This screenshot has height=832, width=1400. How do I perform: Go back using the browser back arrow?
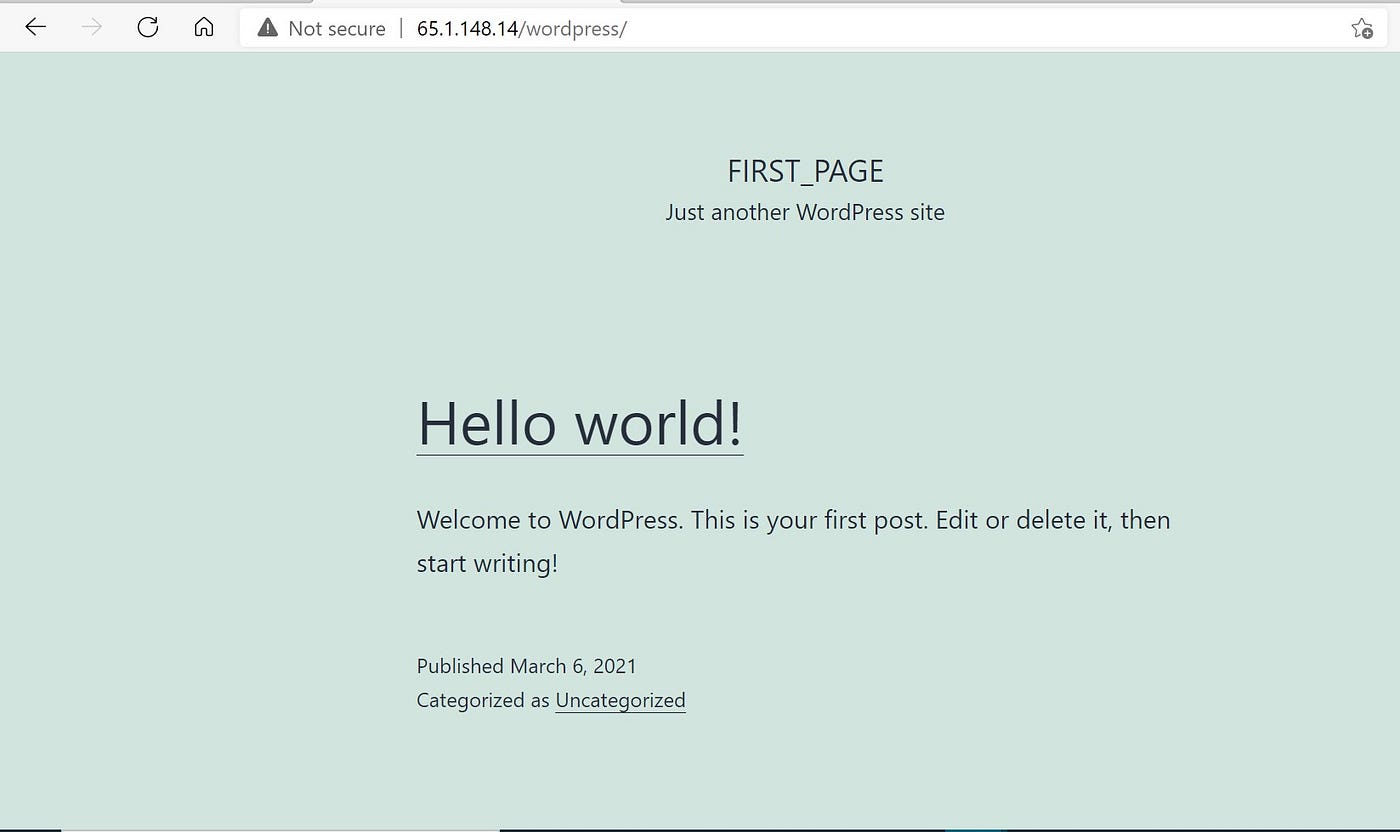(x=36, y=28)
